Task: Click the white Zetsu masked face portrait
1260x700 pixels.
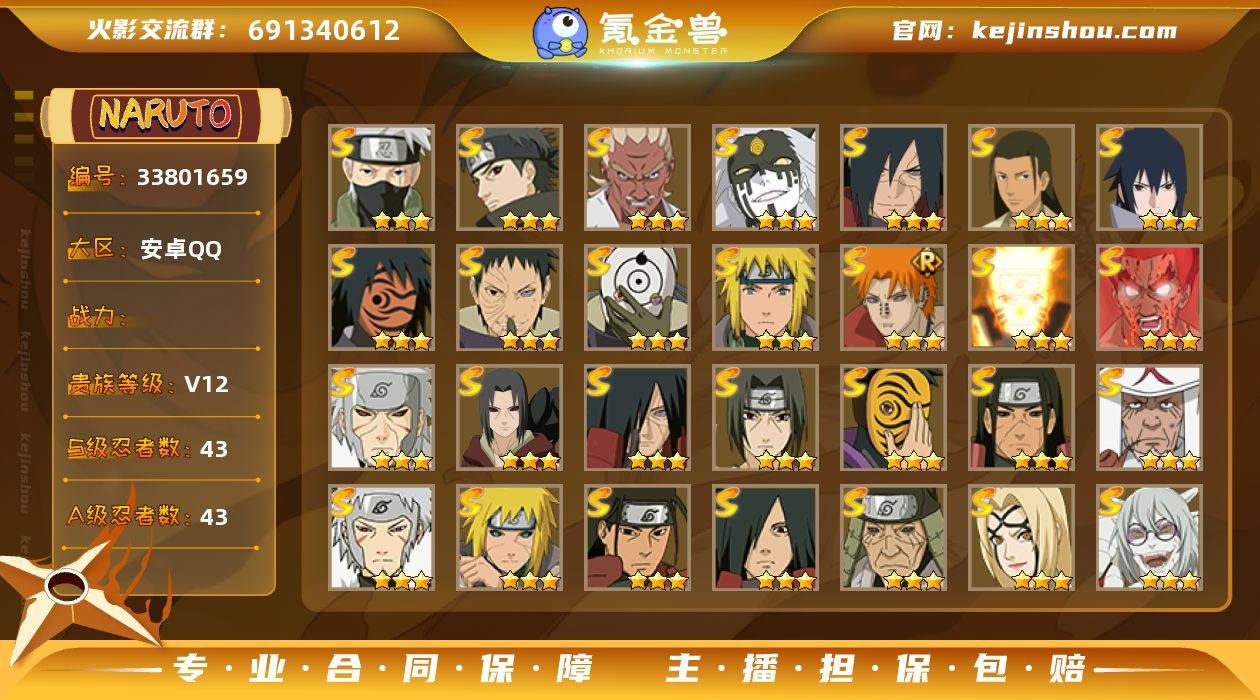Action: click(x=765, y=178)
